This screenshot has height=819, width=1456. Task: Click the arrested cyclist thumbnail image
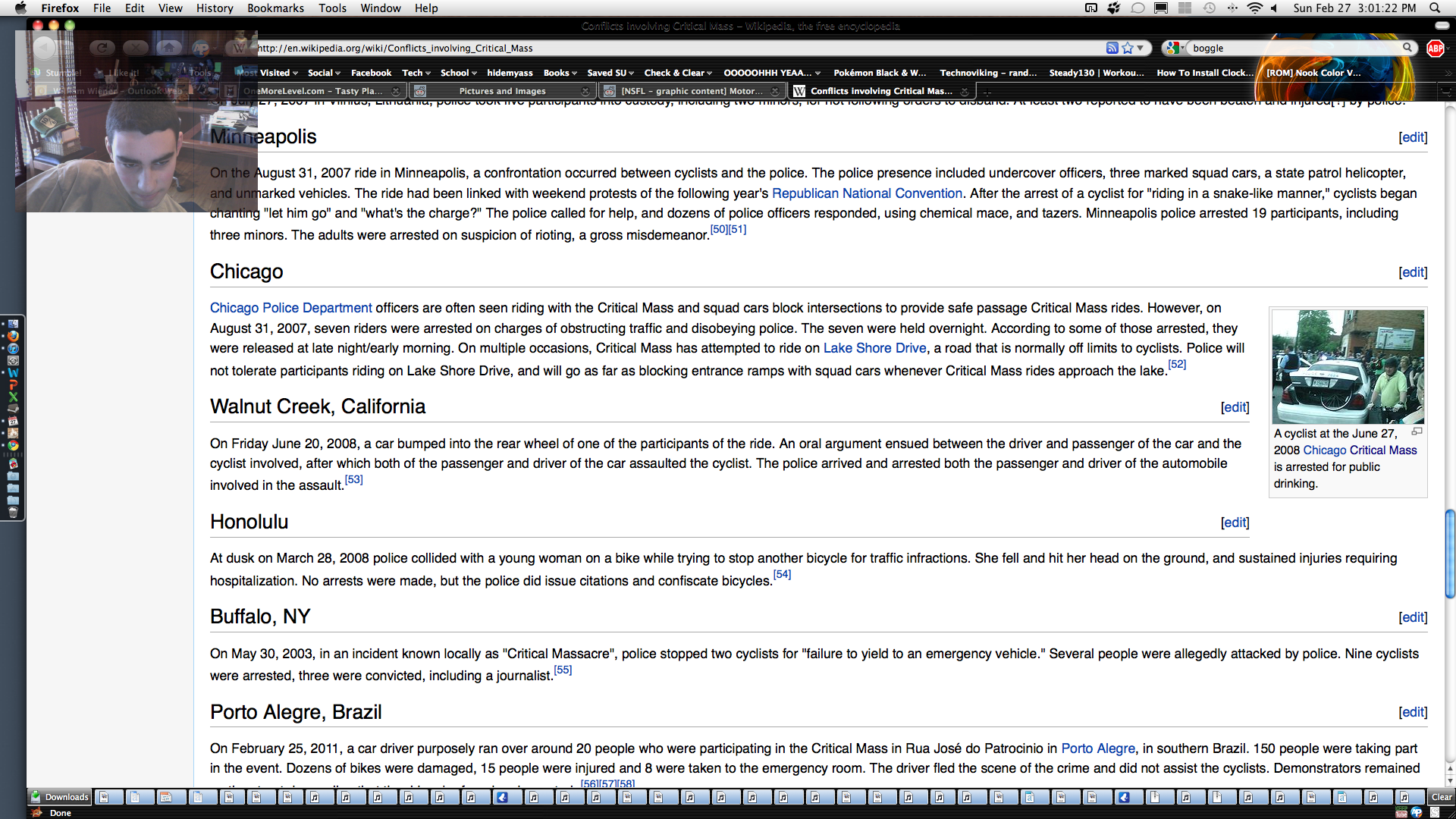coord(1348,366)
